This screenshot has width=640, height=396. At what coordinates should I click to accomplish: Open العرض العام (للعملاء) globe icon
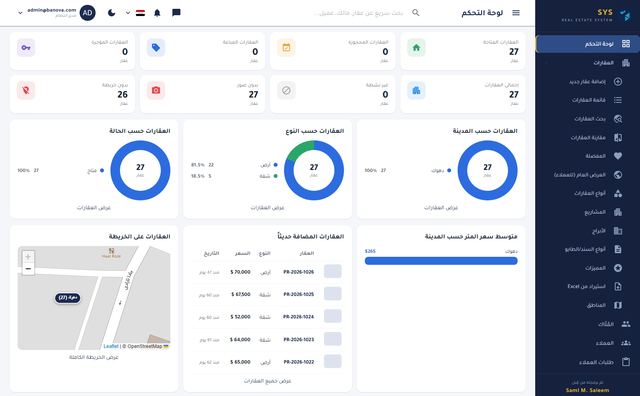[618, 175]
